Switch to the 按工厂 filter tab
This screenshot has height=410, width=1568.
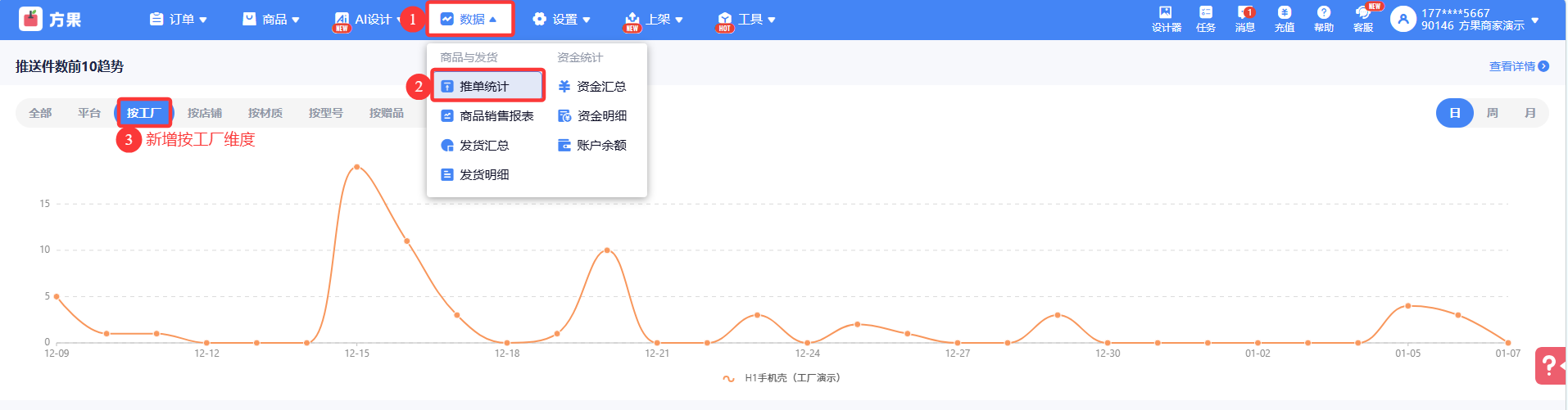coord(144,113)
